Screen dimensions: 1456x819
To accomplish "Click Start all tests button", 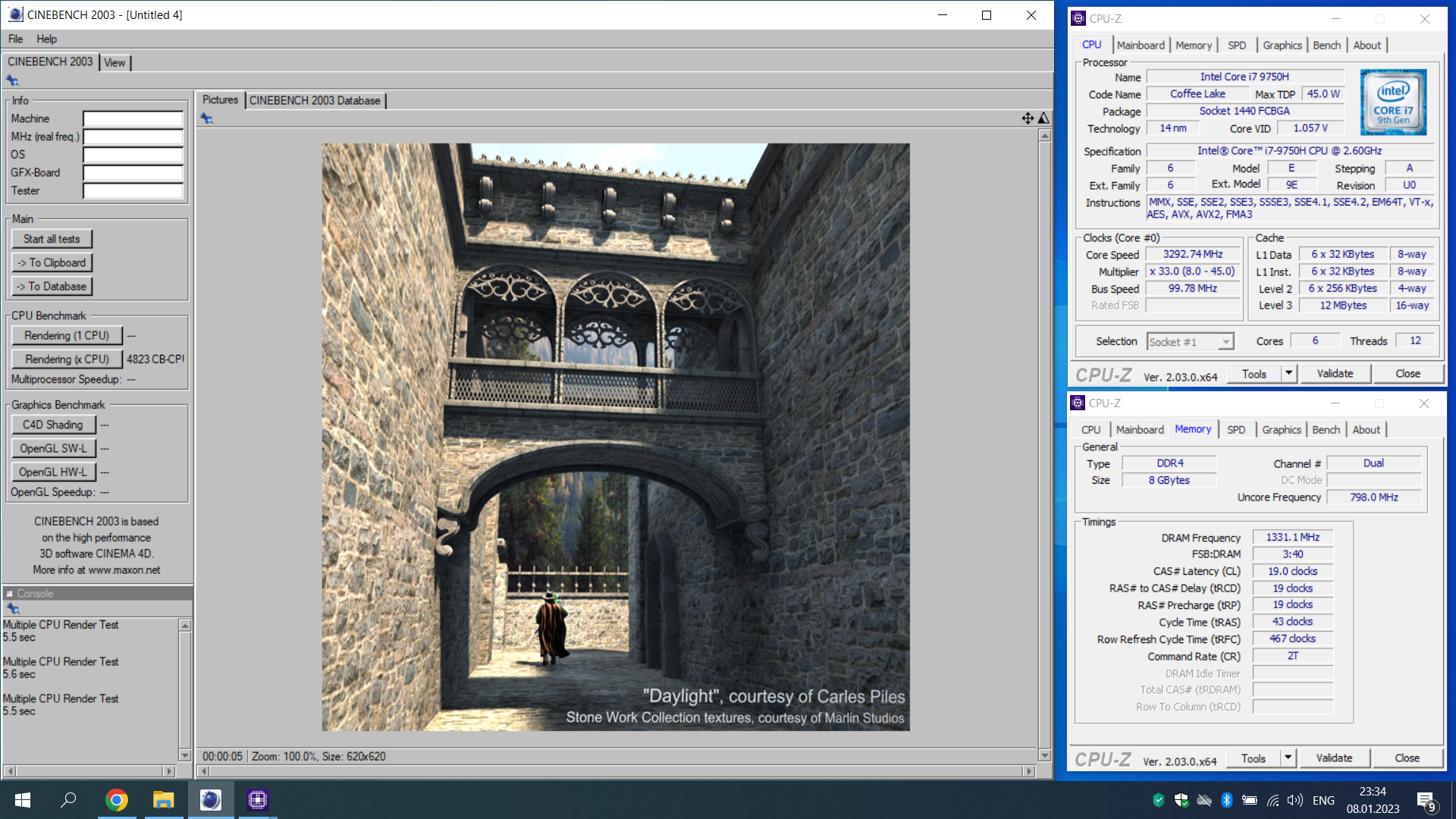I will [52, 239].
